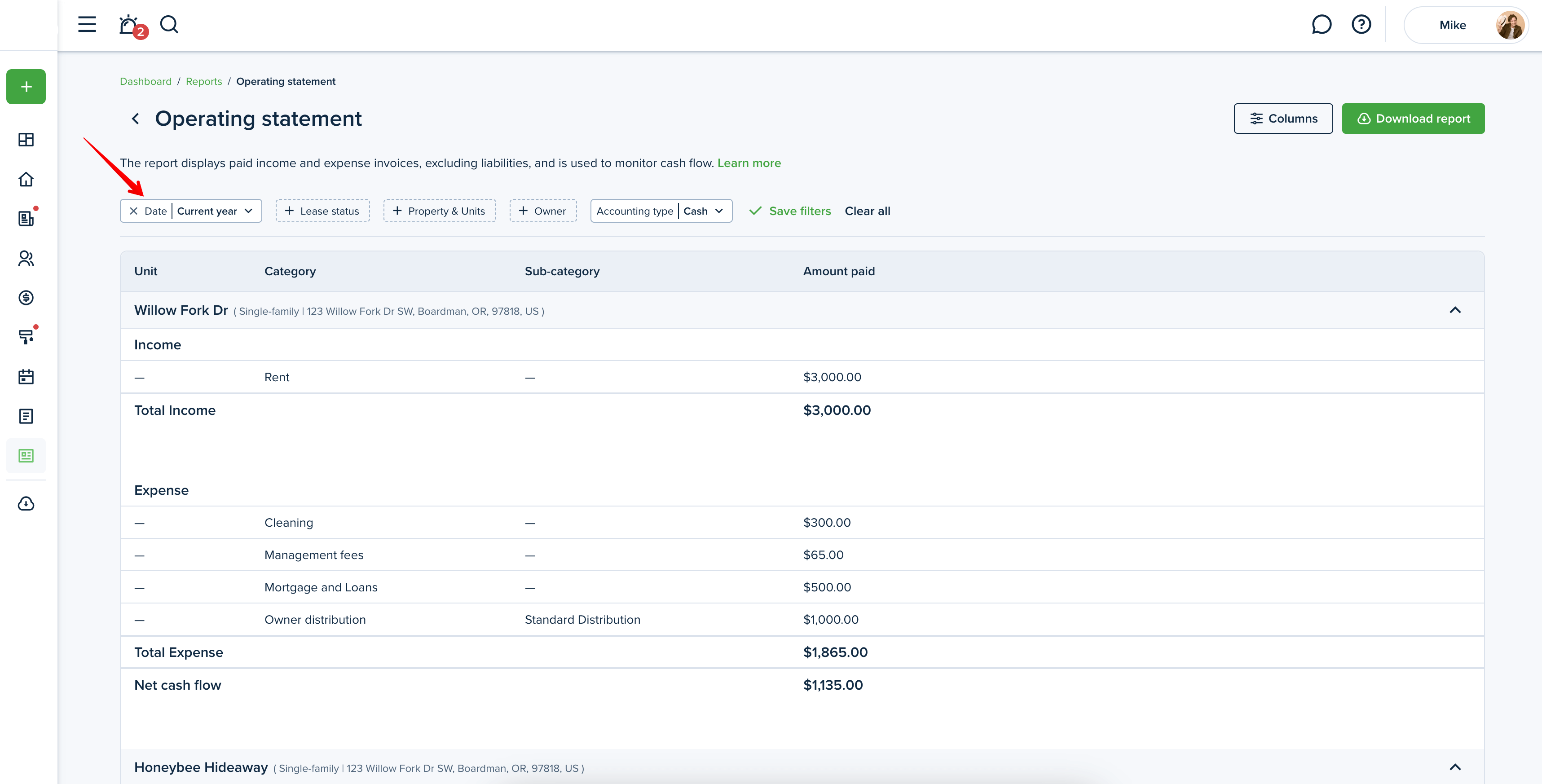This screenshot has width=1542, height=784.
Task: Click Save filters
Action: point(790,211)
